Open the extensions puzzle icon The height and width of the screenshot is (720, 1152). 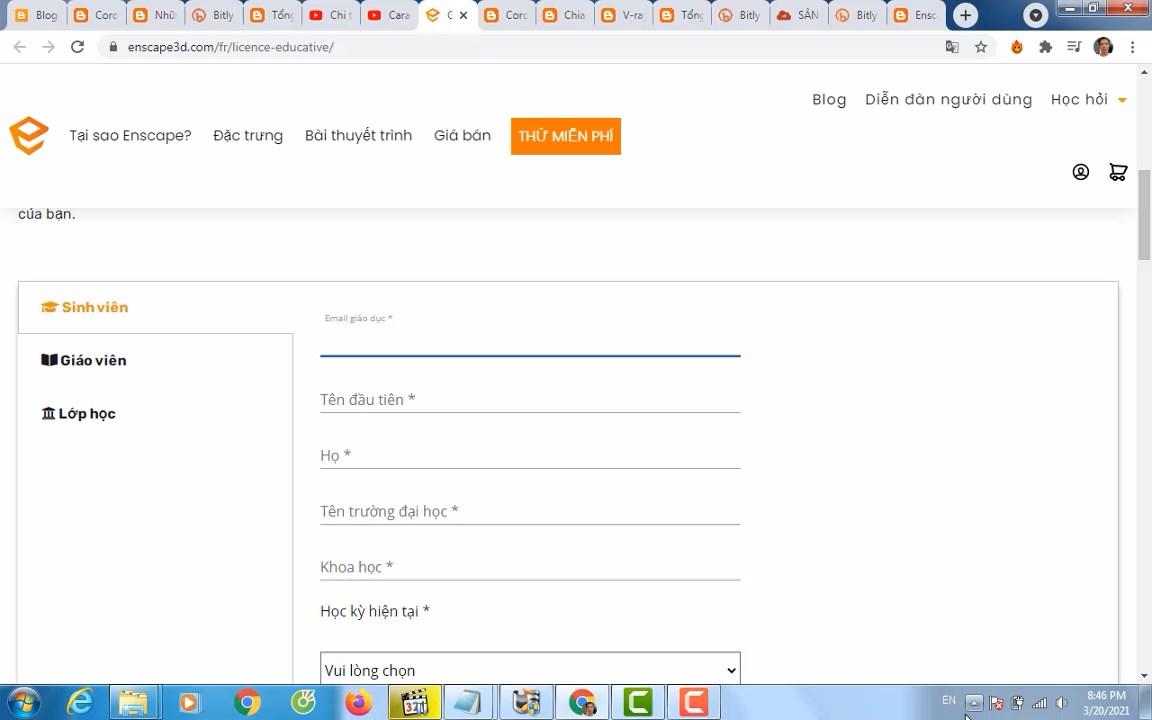(1045, 47)
